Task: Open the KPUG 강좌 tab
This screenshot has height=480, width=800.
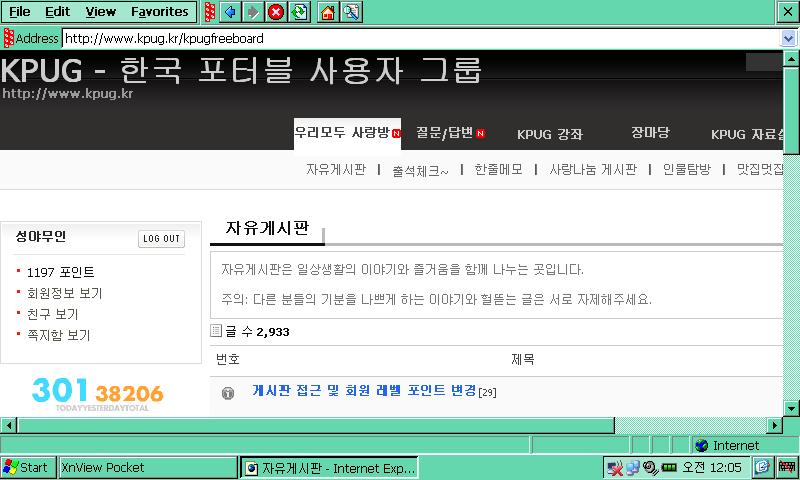Action: [x=549, y=134]
